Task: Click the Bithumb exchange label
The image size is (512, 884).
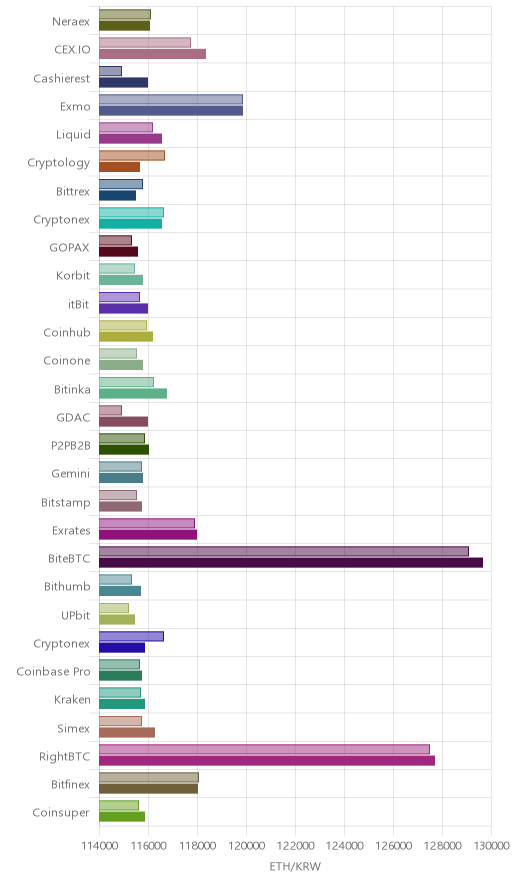Action: click(67, 587)
